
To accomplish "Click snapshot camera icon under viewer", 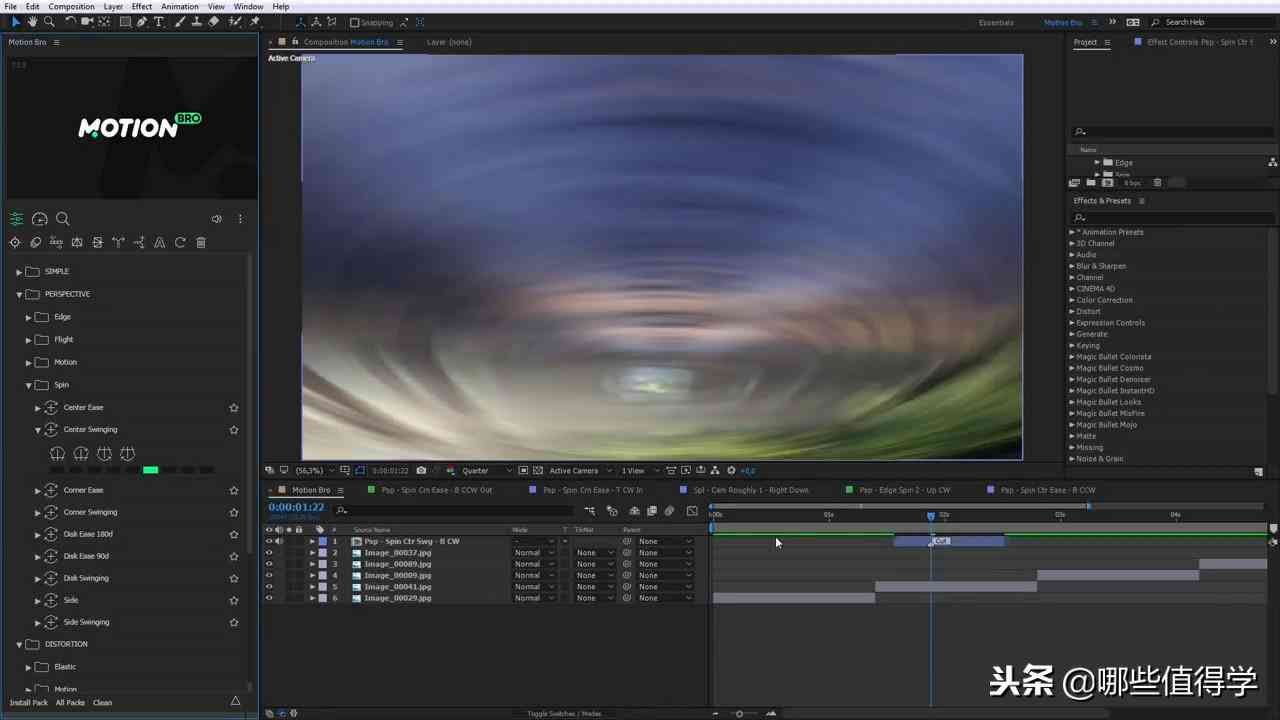I will (421, 470).
